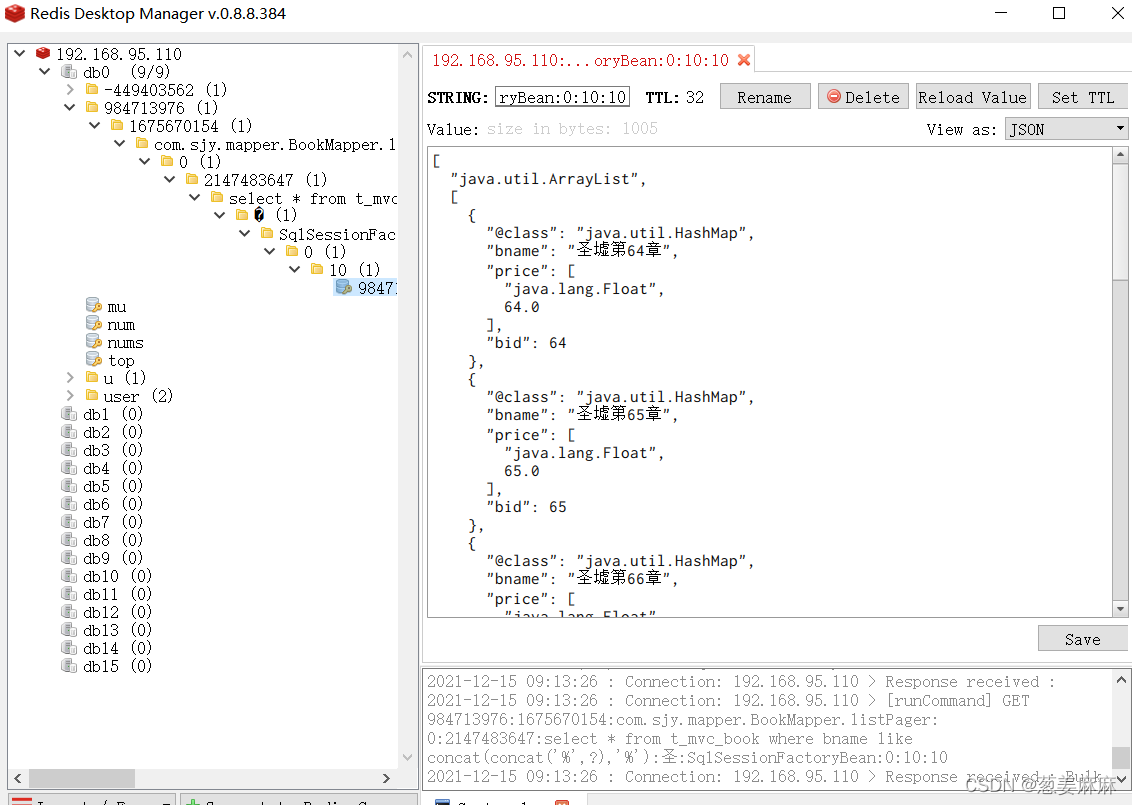This screenshot has width=1132, height=805.
Task: Collapse the 1675670154 folder
Action: pos(95,126)
